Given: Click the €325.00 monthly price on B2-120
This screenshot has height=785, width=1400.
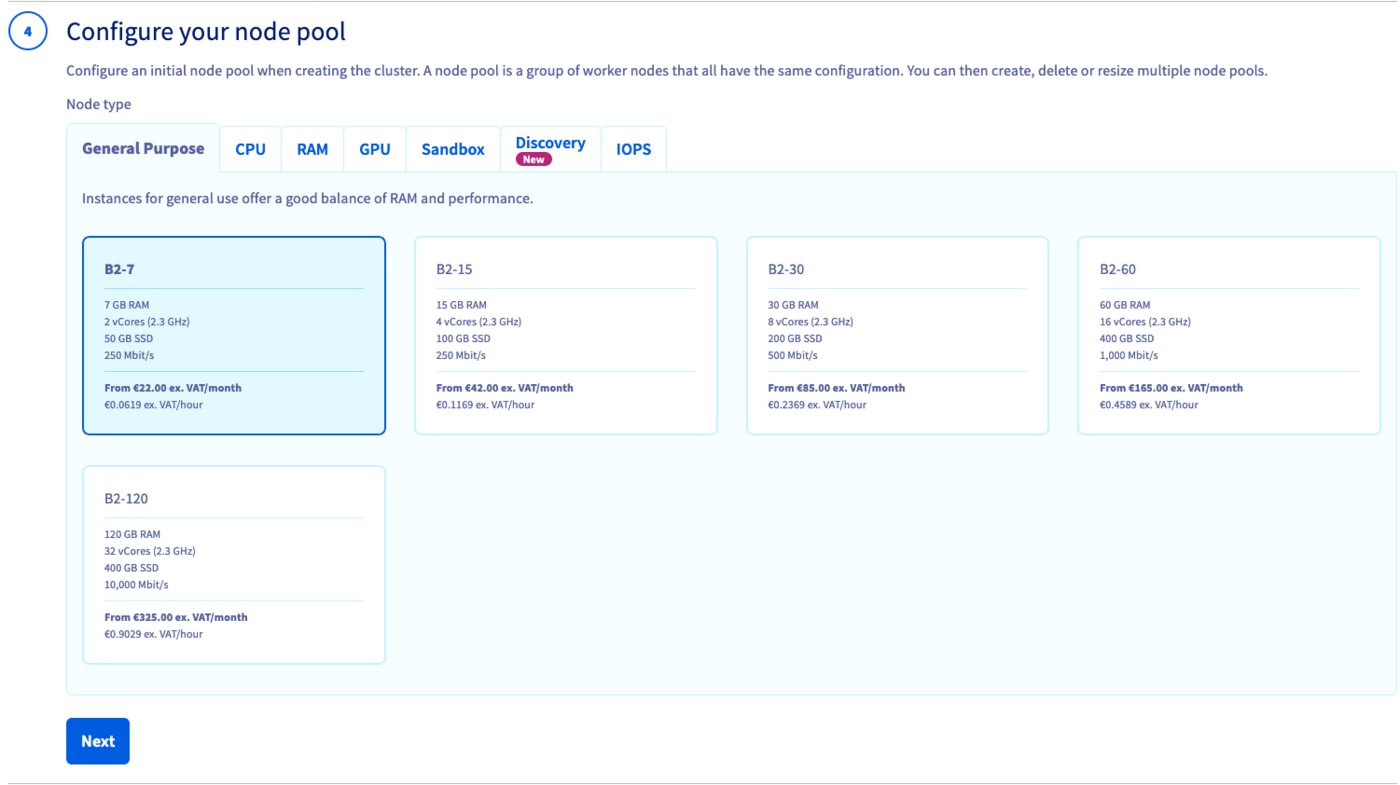Looking at the screenshot, I should click(176, 617).
